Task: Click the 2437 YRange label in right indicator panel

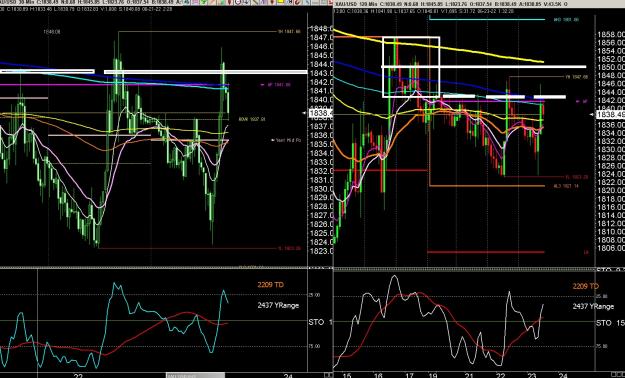Action: tap(593, 306)
